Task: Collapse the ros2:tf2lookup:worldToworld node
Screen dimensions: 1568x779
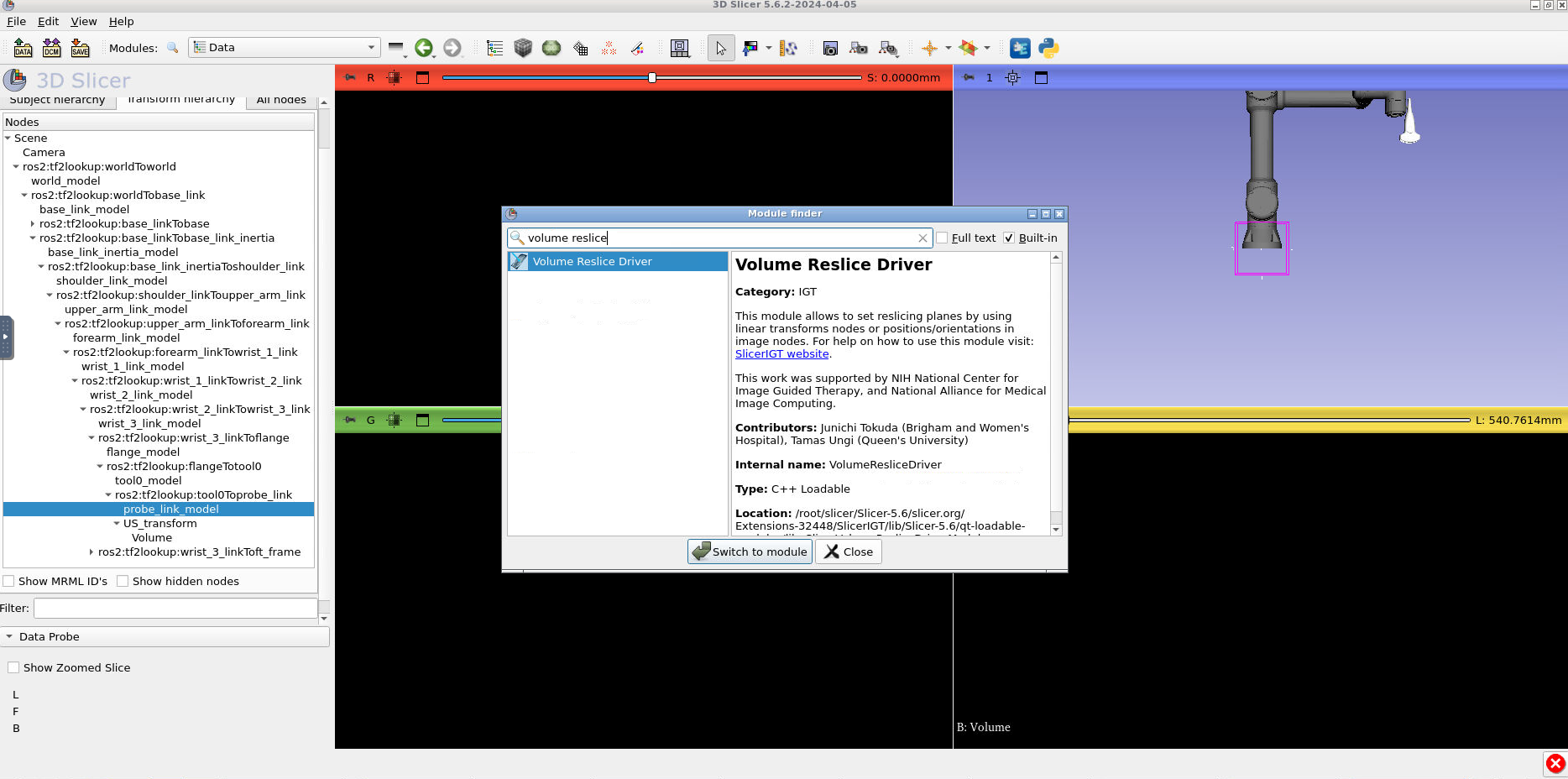Action: [x=16, y=166]
